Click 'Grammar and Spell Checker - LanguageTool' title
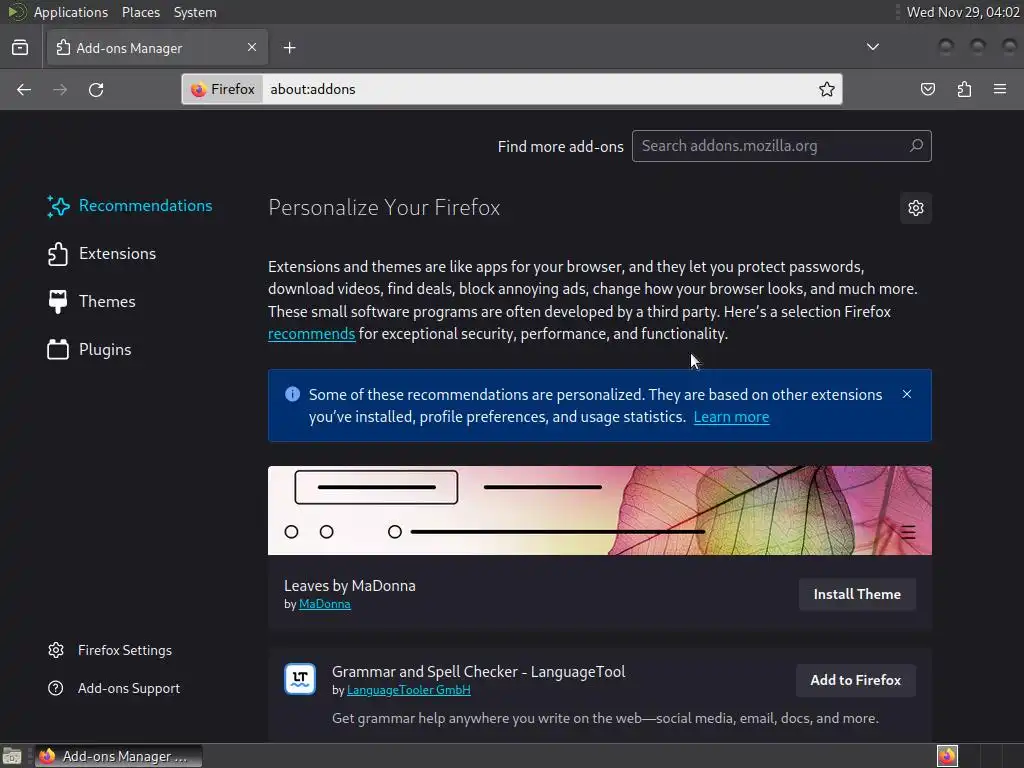Image resolution: width=1024 pixels, height=768 pixels. point(479,672)
